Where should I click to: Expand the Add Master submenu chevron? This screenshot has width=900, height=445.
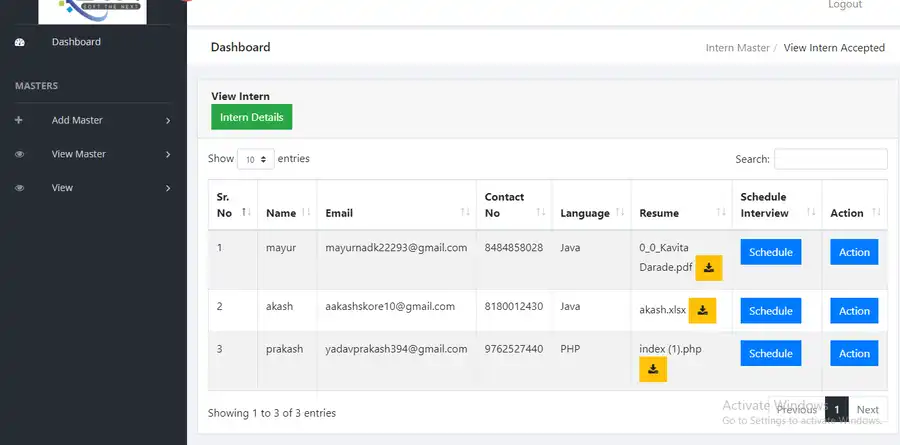click(x=168, y=121)
